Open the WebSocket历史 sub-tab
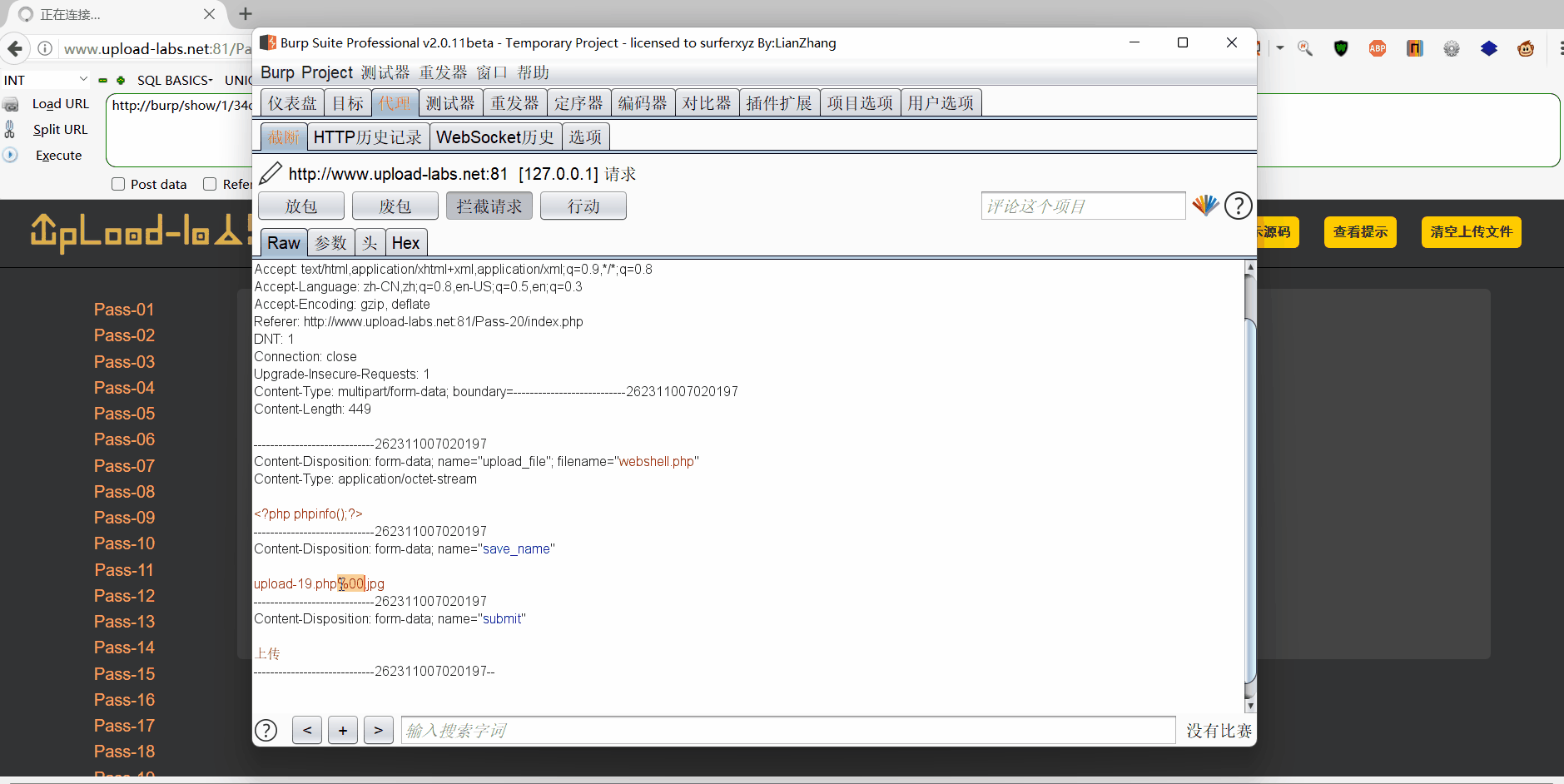 click(495, 137)
